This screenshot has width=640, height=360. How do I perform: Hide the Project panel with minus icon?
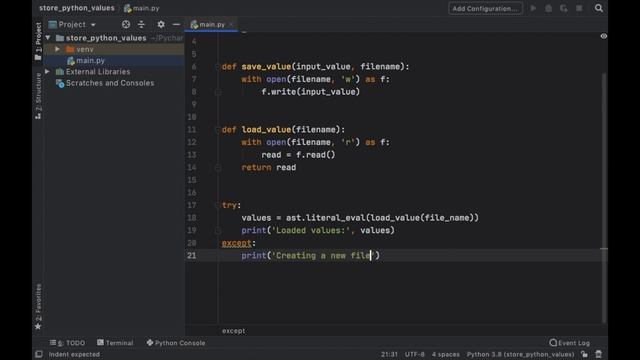[176, 24]
